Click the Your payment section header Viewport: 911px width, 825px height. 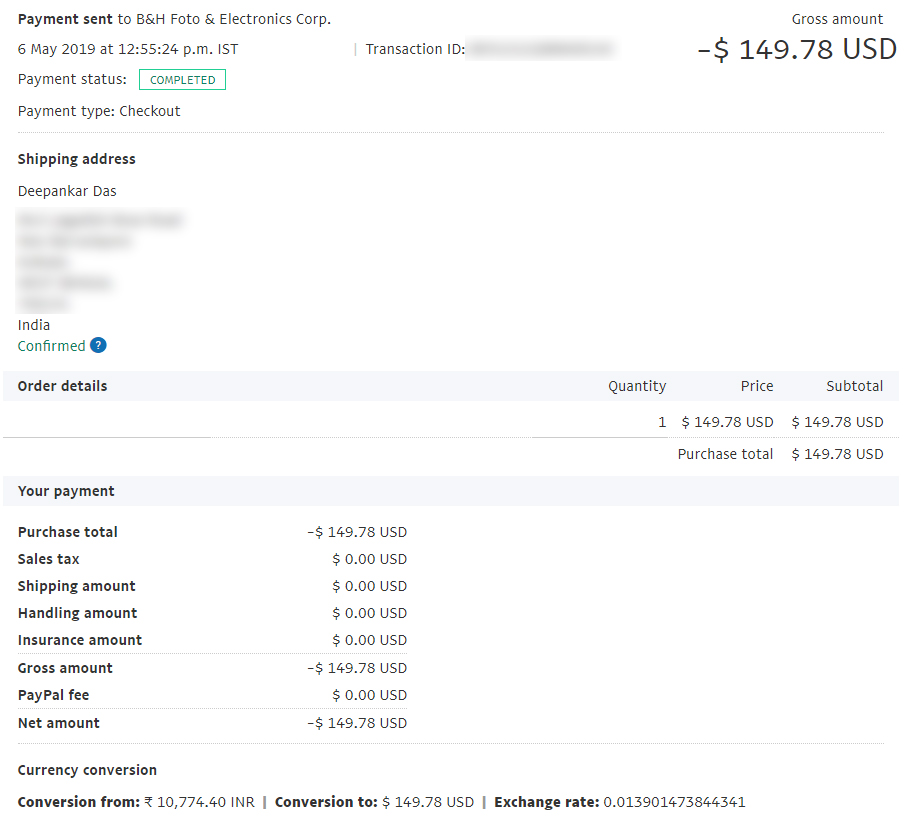pos(66,491)
